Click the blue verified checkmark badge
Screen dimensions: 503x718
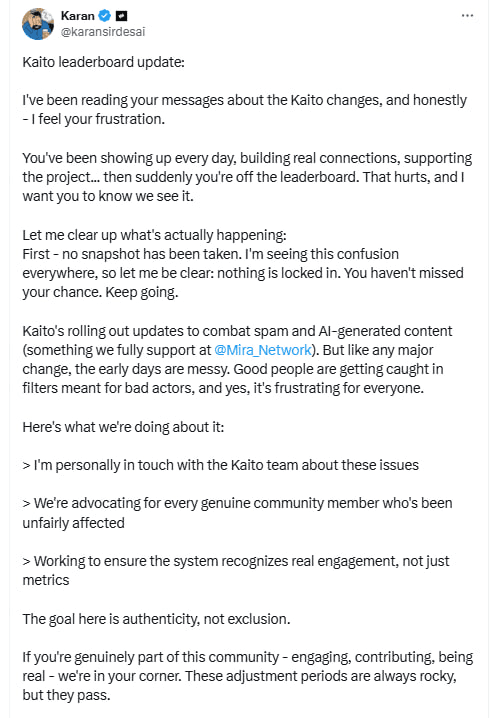[105, 16]
